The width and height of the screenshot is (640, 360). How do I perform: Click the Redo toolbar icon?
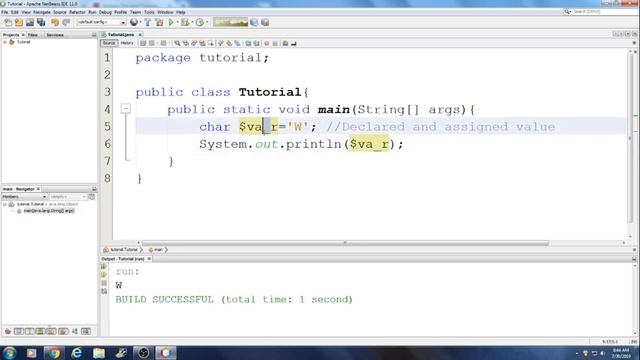(x=66, y=22)
